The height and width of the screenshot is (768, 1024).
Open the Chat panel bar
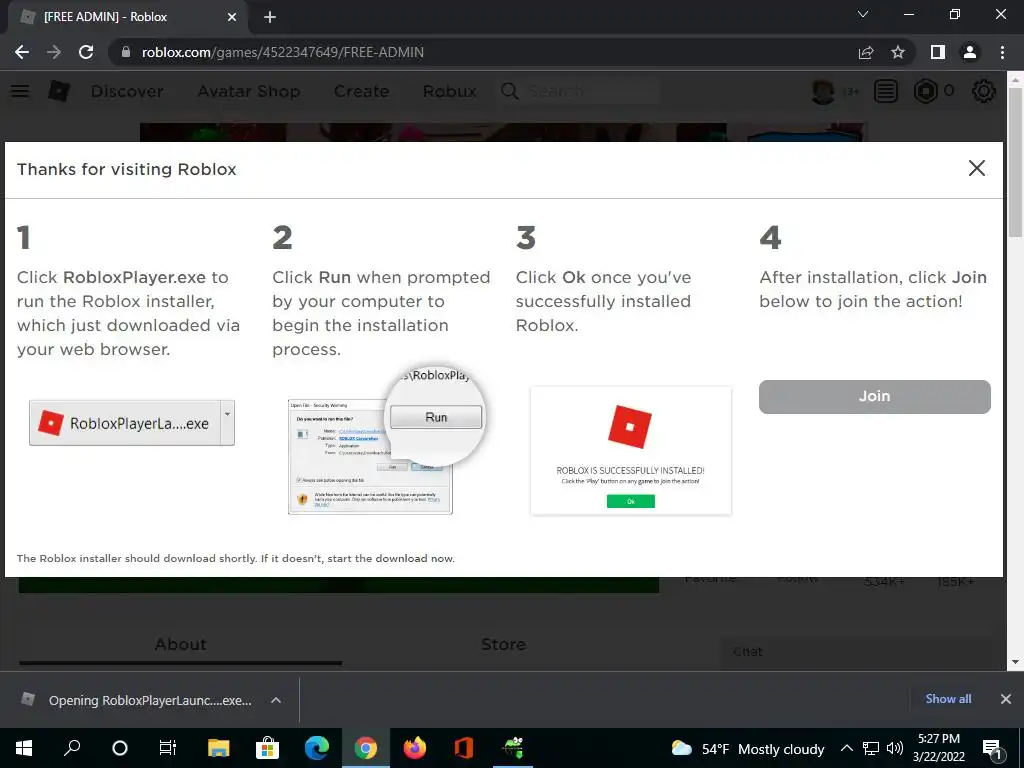[x=856, y=652]
